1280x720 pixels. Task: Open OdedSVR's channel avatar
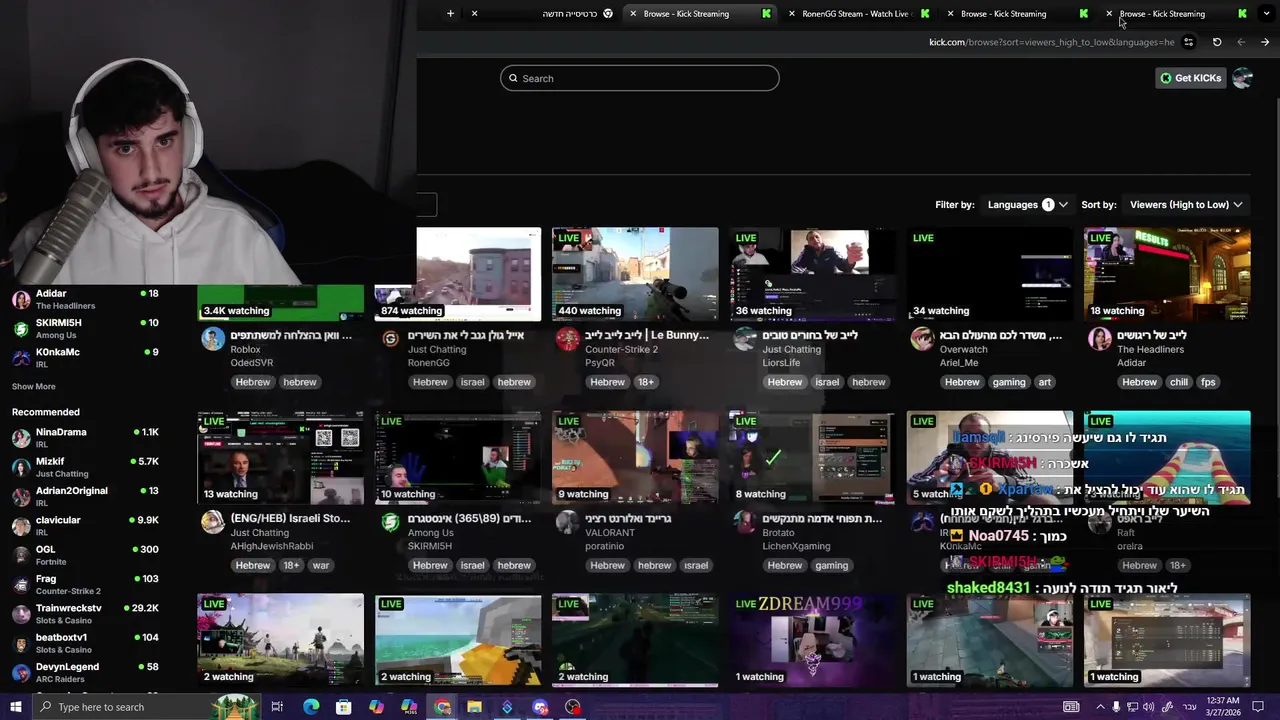pos(213,338)
